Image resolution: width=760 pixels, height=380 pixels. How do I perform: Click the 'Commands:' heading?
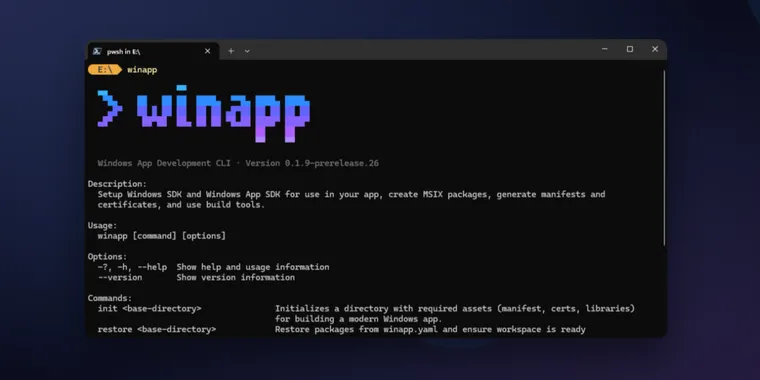(x=110, y=299)
